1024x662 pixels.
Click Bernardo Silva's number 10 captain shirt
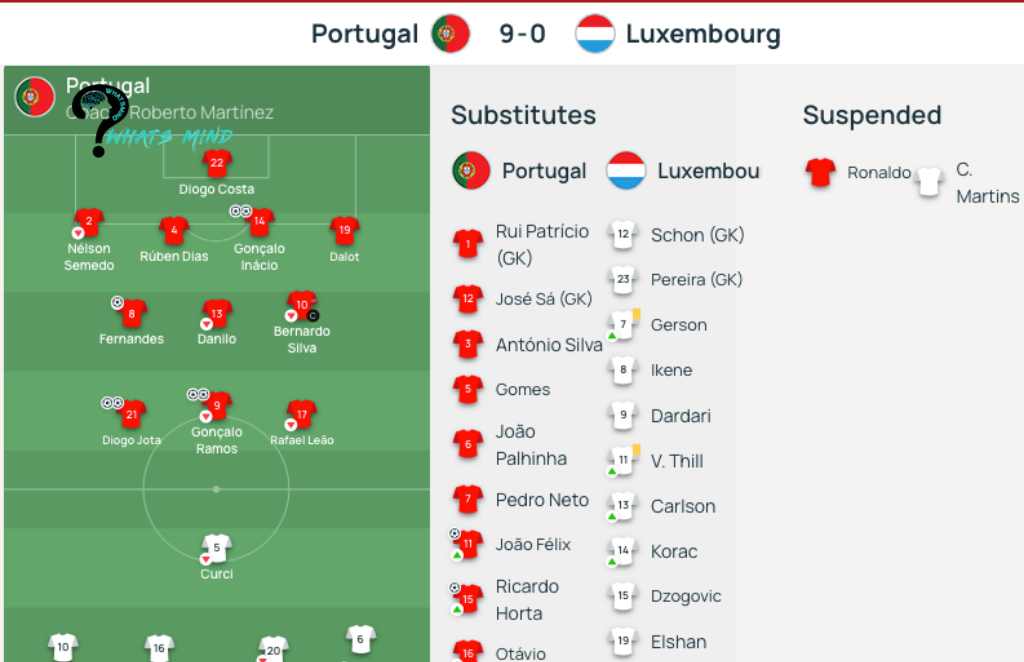[301, 304]
